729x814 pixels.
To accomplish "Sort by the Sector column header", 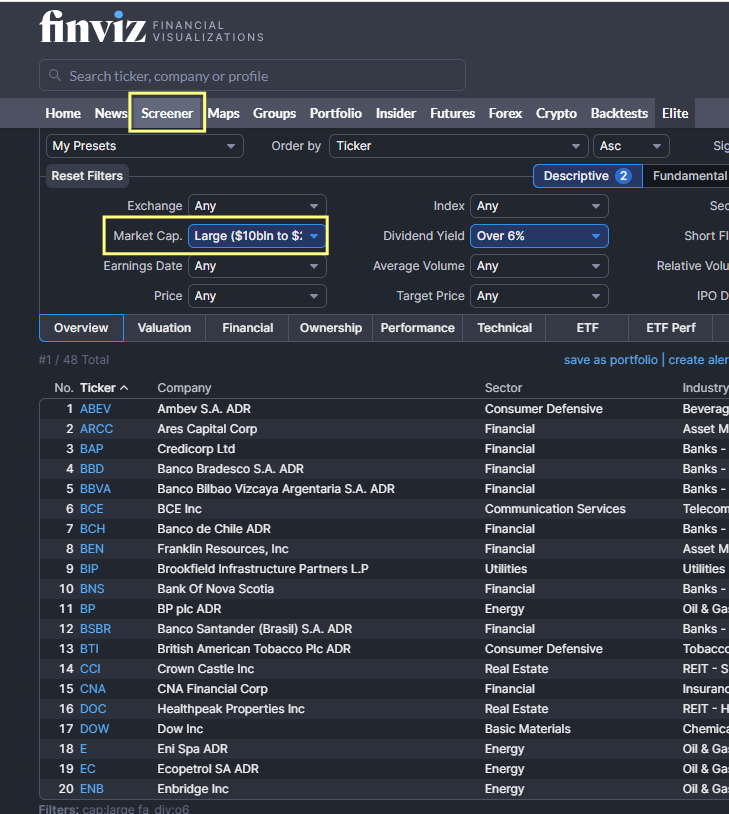I will click(503, 388).
